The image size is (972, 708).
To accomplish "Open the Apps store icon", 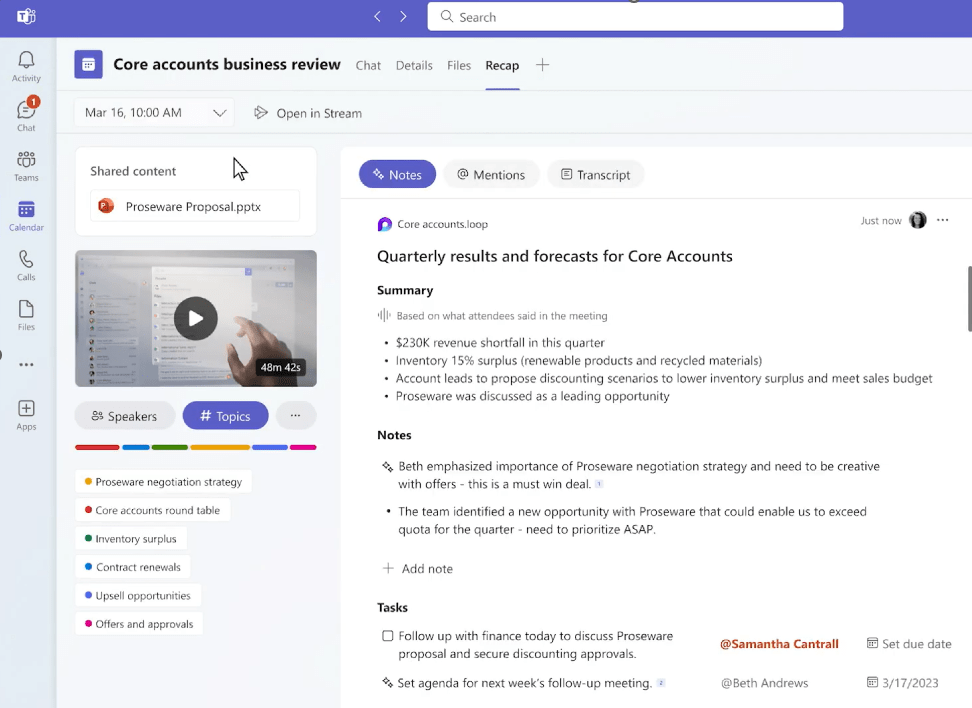I will point(26,413).
